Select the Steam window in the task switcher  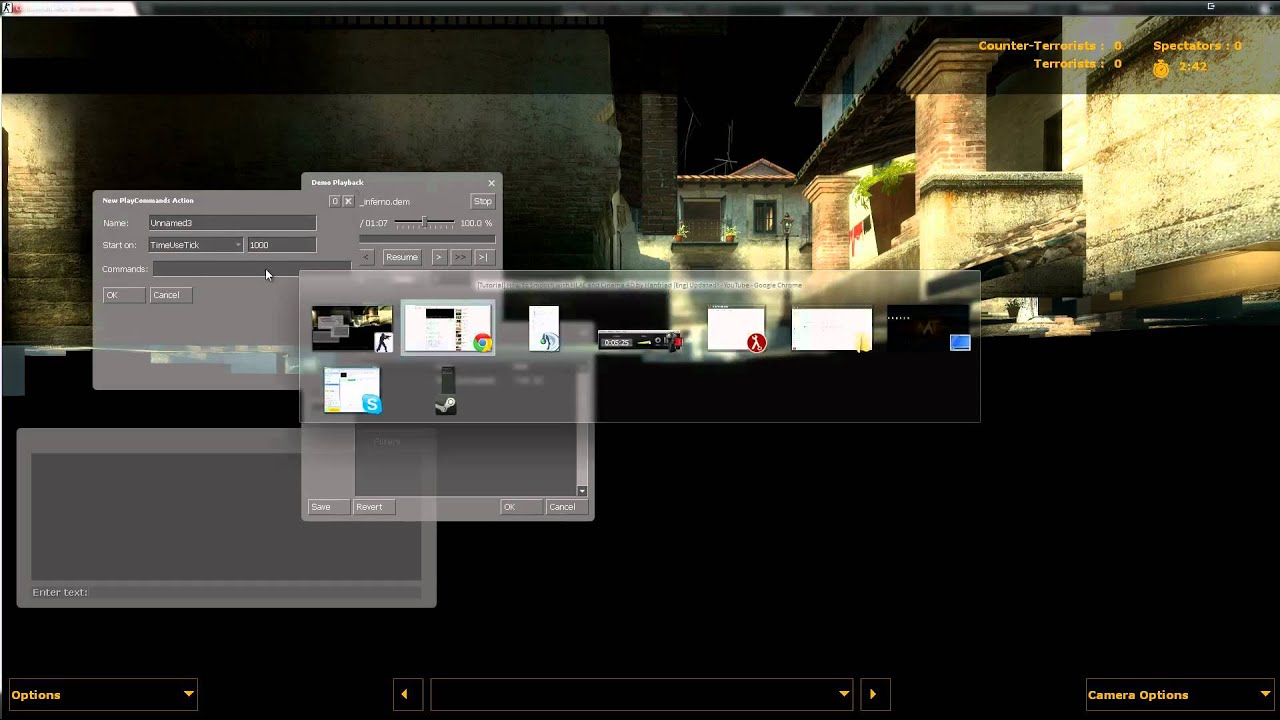pos(447,390)
